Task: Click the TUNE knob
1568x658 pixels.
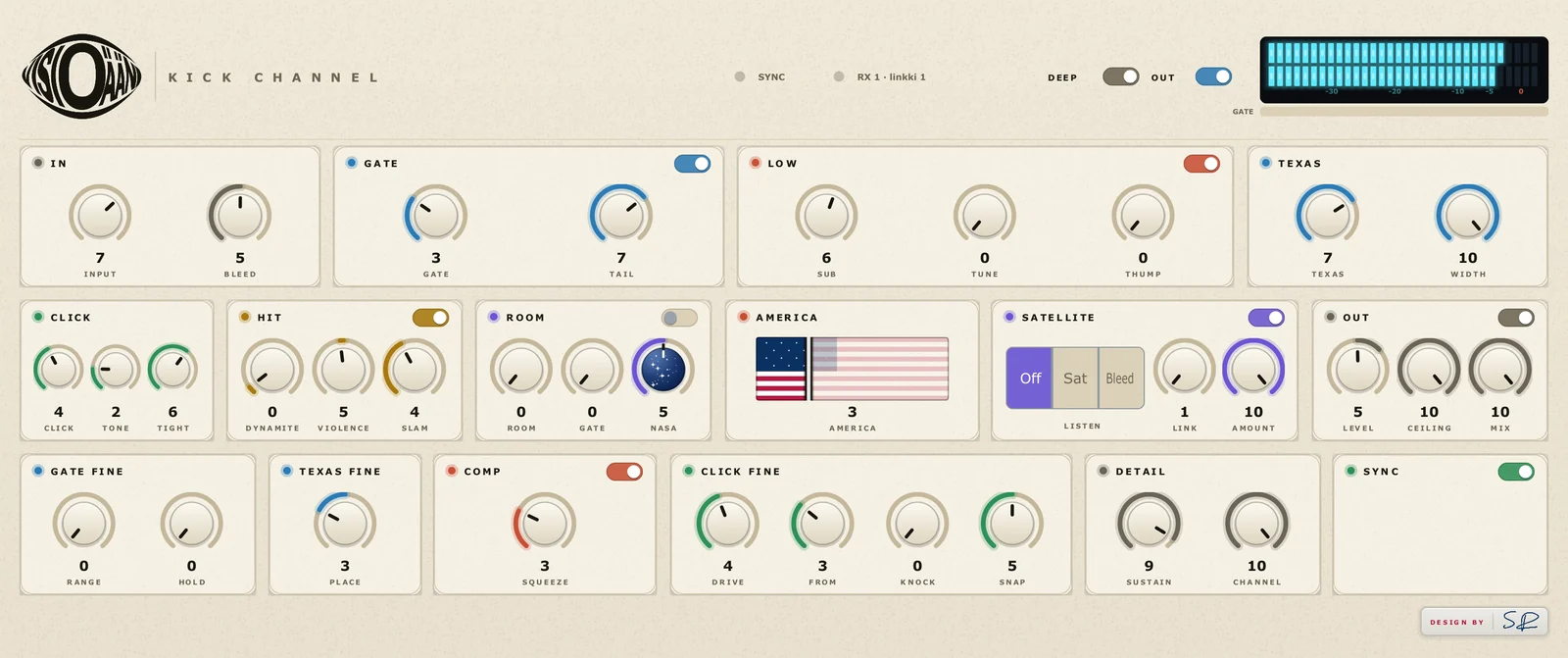Action: (985, 216)
